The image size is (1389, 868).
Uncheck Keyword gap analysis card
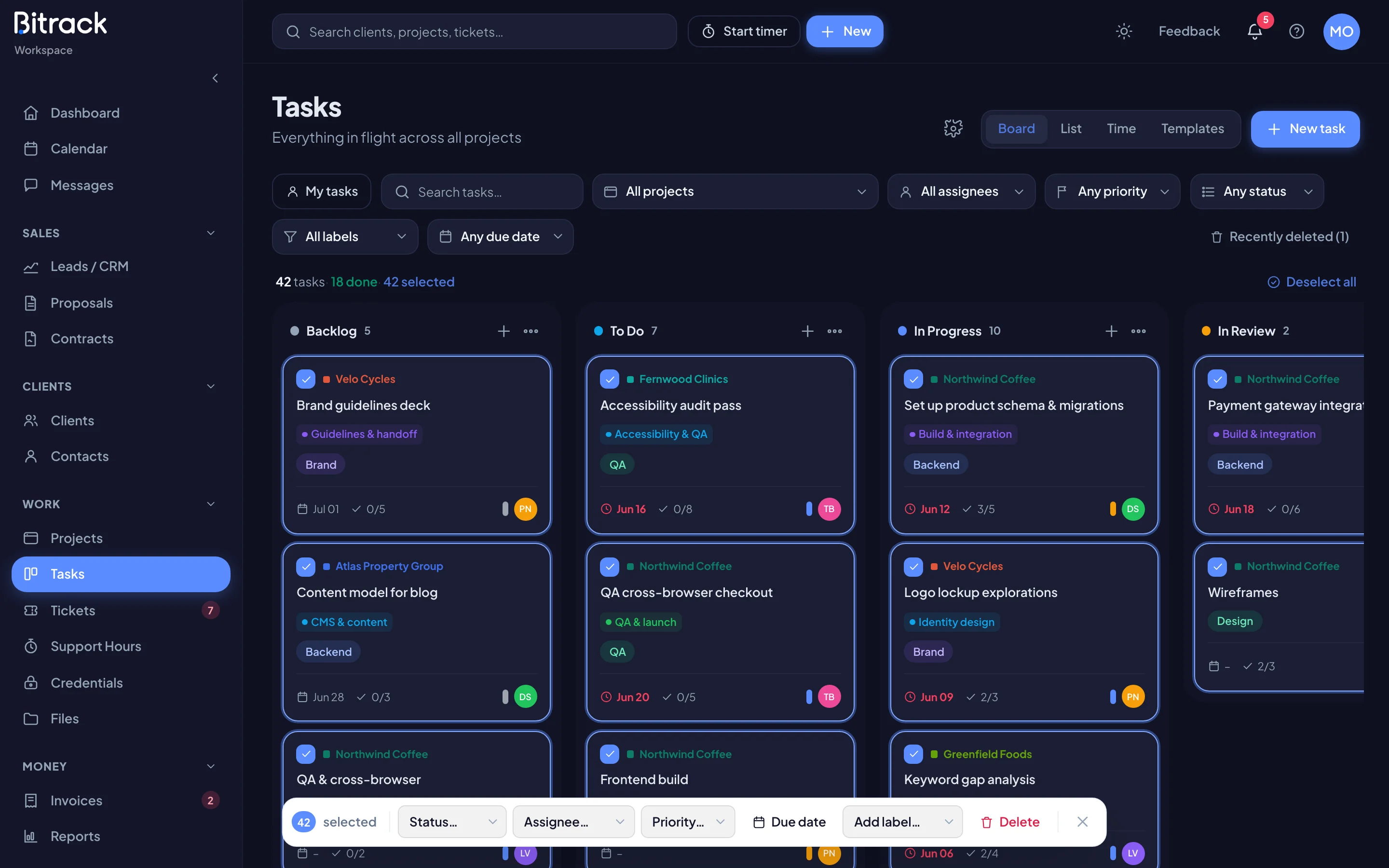coord(913,754)
